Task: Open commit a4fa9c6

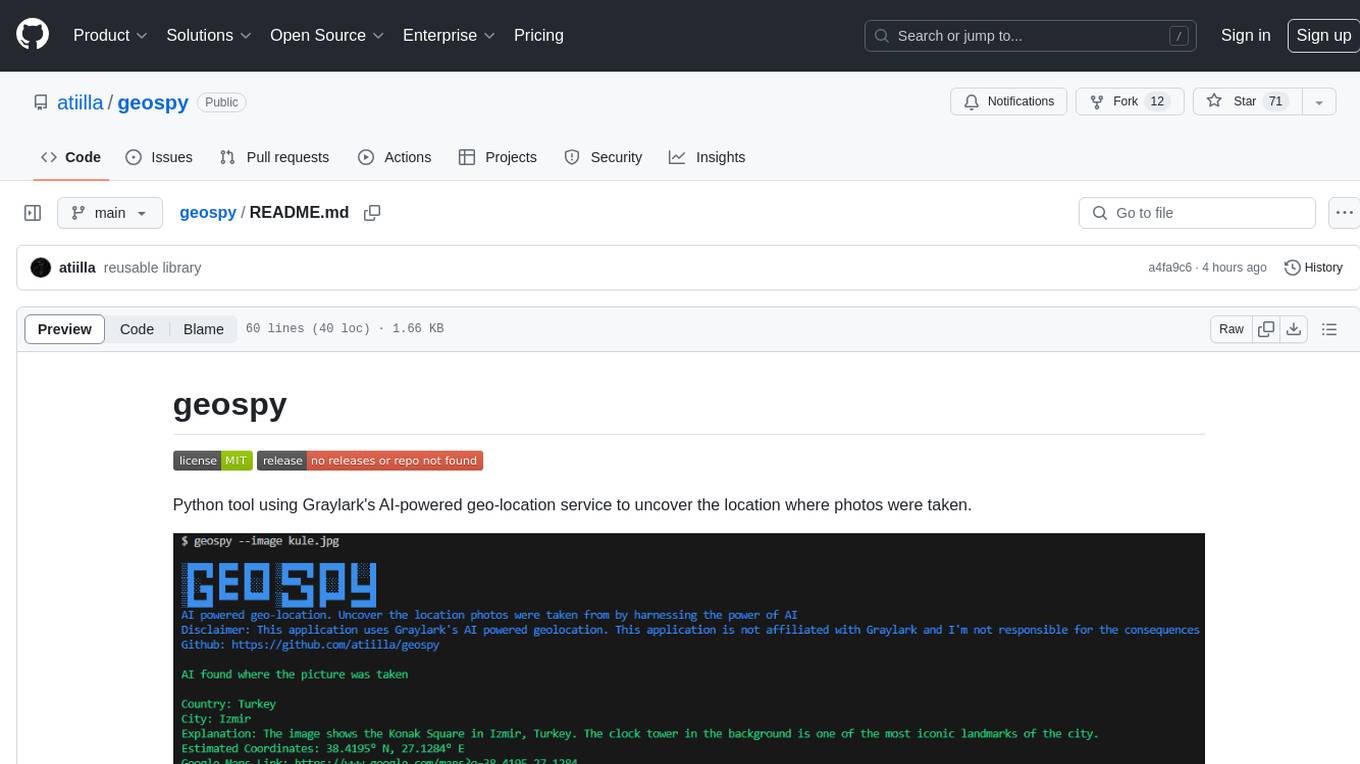Action: (x=1170, y=268)
